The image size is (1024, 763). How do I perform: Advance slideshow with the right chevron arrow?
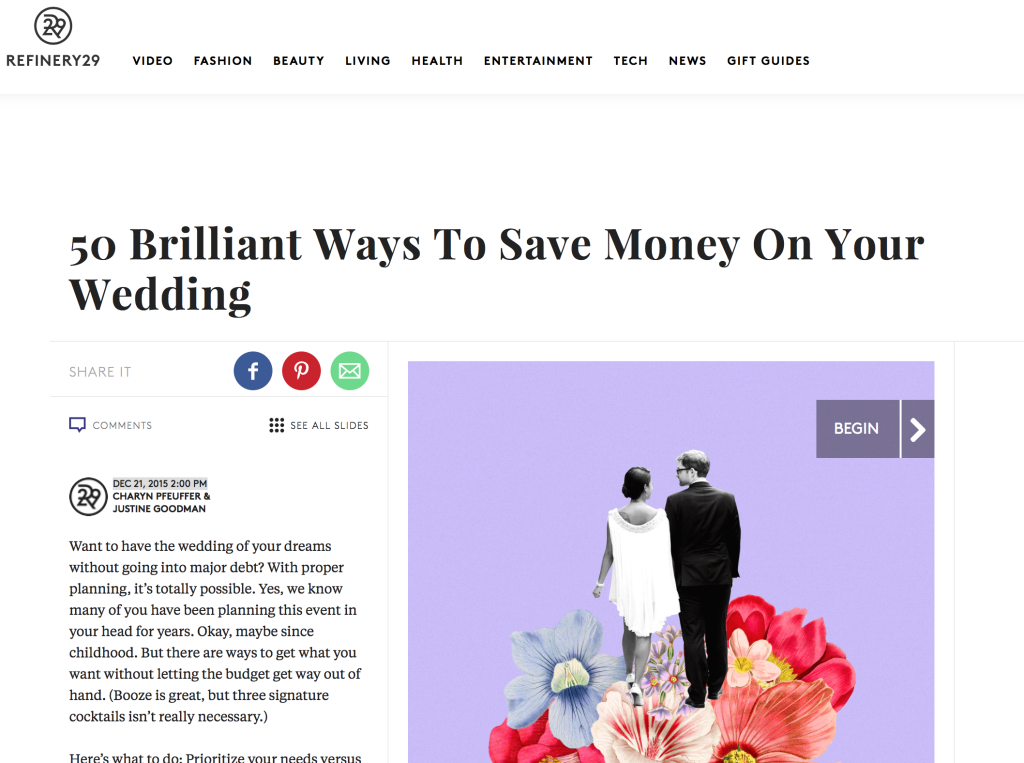918,429
